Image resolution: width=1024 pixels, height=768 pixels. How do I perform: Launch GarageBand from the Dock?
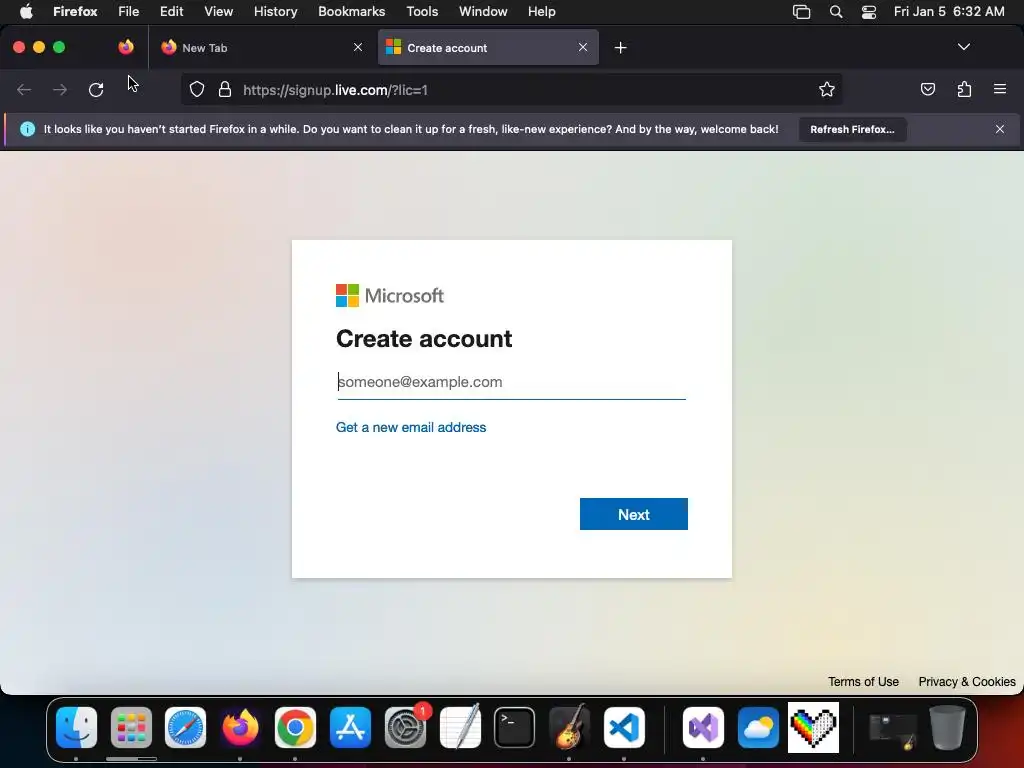pyautogui.click(x=569, y=727)
